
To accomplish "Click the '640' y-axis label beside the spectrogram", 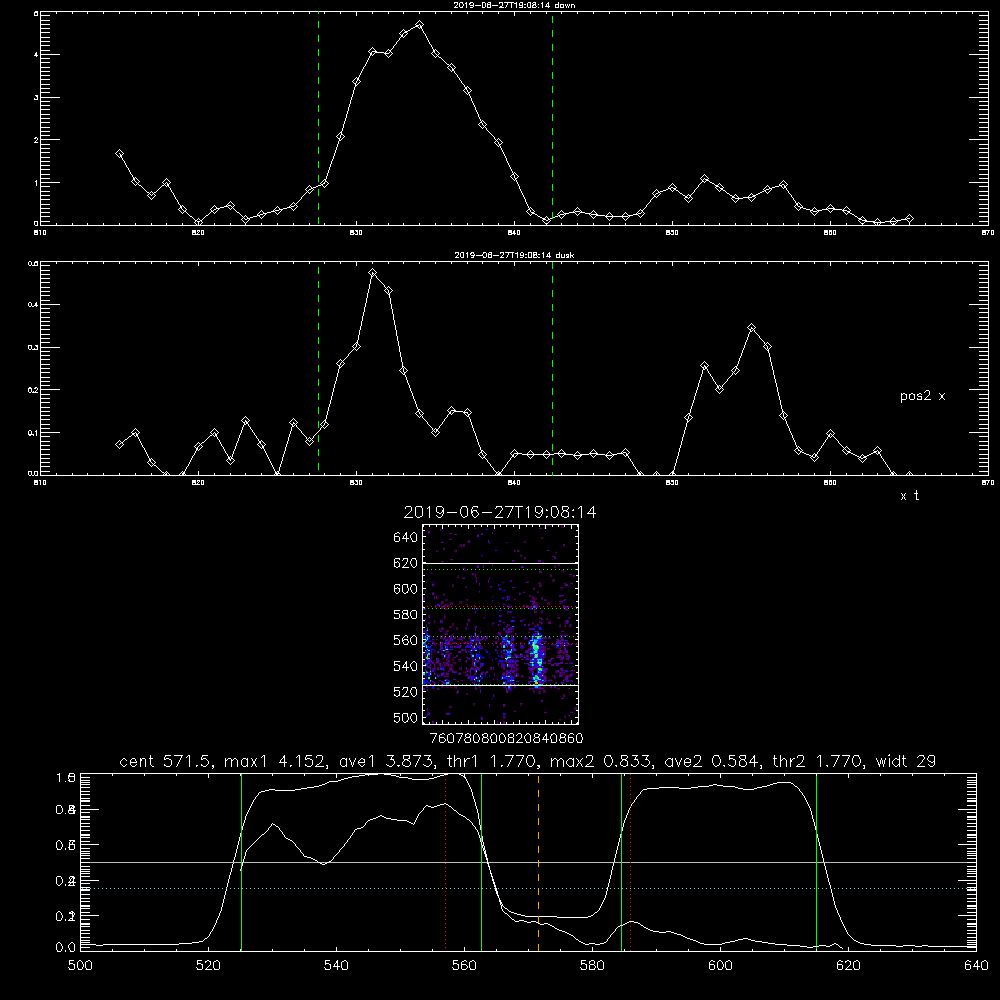I will tap(406, 538).
